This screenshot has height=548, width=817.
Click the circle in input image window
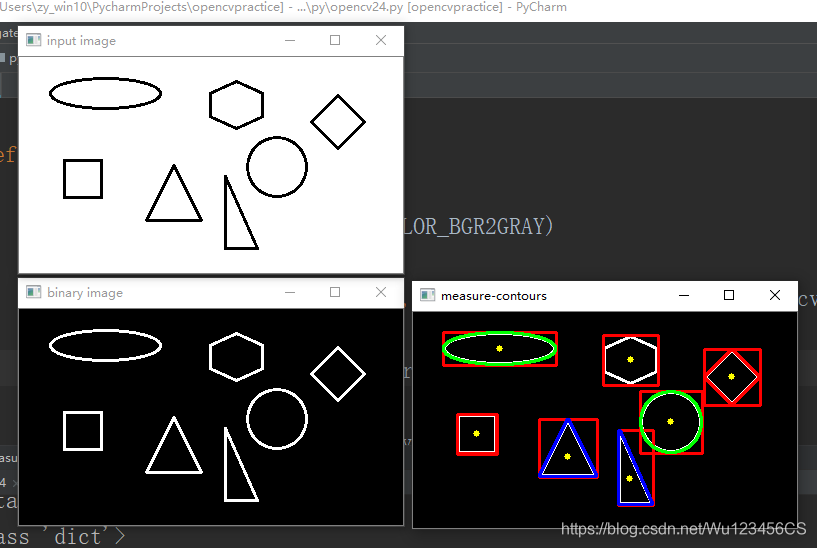[277, 167]
